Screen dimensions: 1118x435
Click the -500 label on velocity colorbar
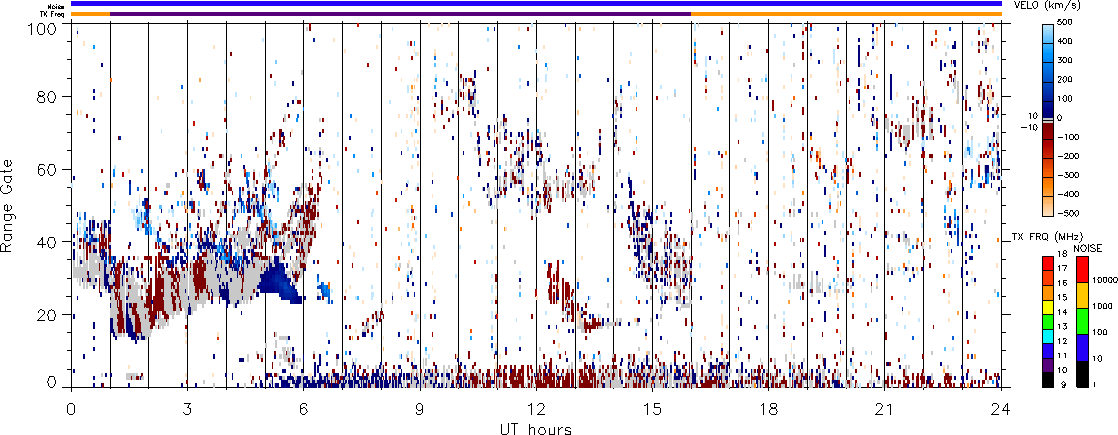[1071, 213]
